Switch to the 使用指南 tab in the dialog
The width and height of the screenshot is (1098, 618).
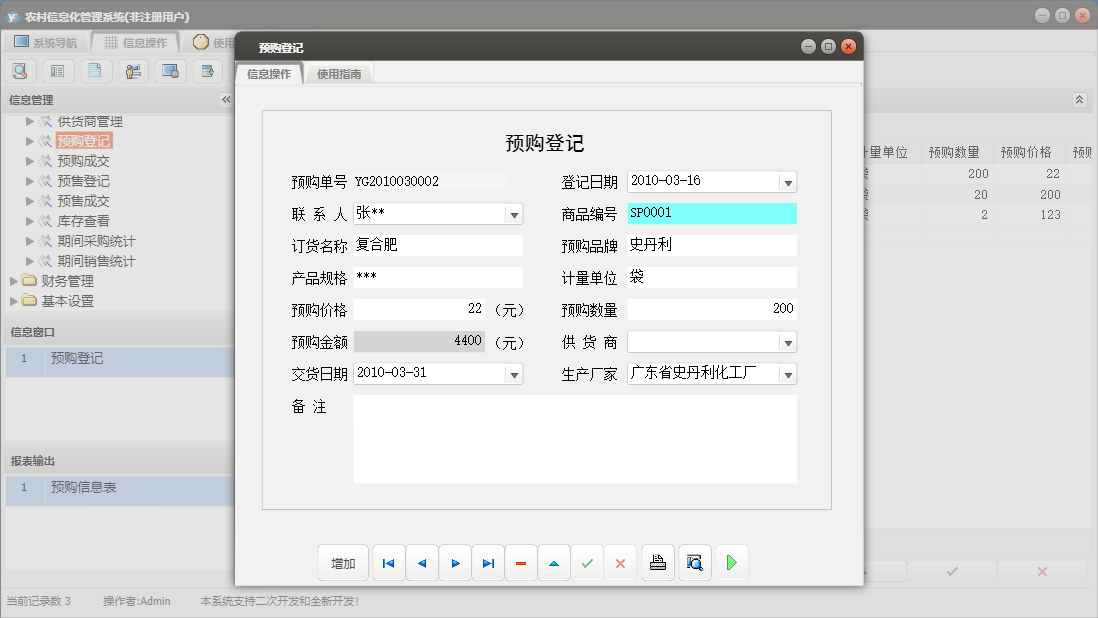[337, 72]
